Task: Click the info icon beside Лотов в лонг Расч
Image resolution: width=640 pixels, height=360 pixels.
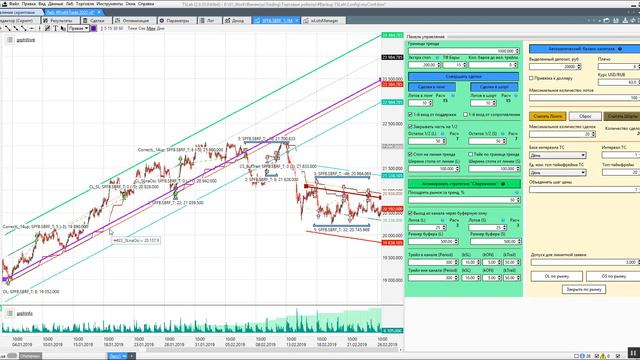Action: (453, 96)
